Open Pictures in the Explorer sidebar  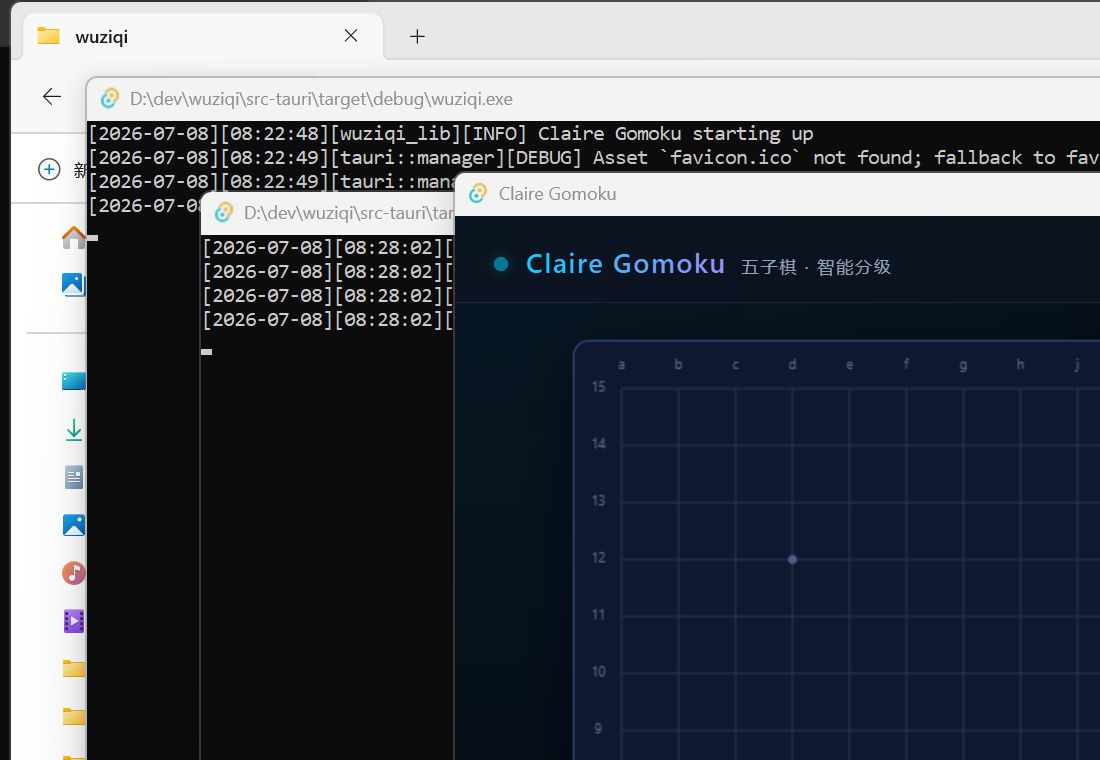pyautogui.click(x=74, y=525)
